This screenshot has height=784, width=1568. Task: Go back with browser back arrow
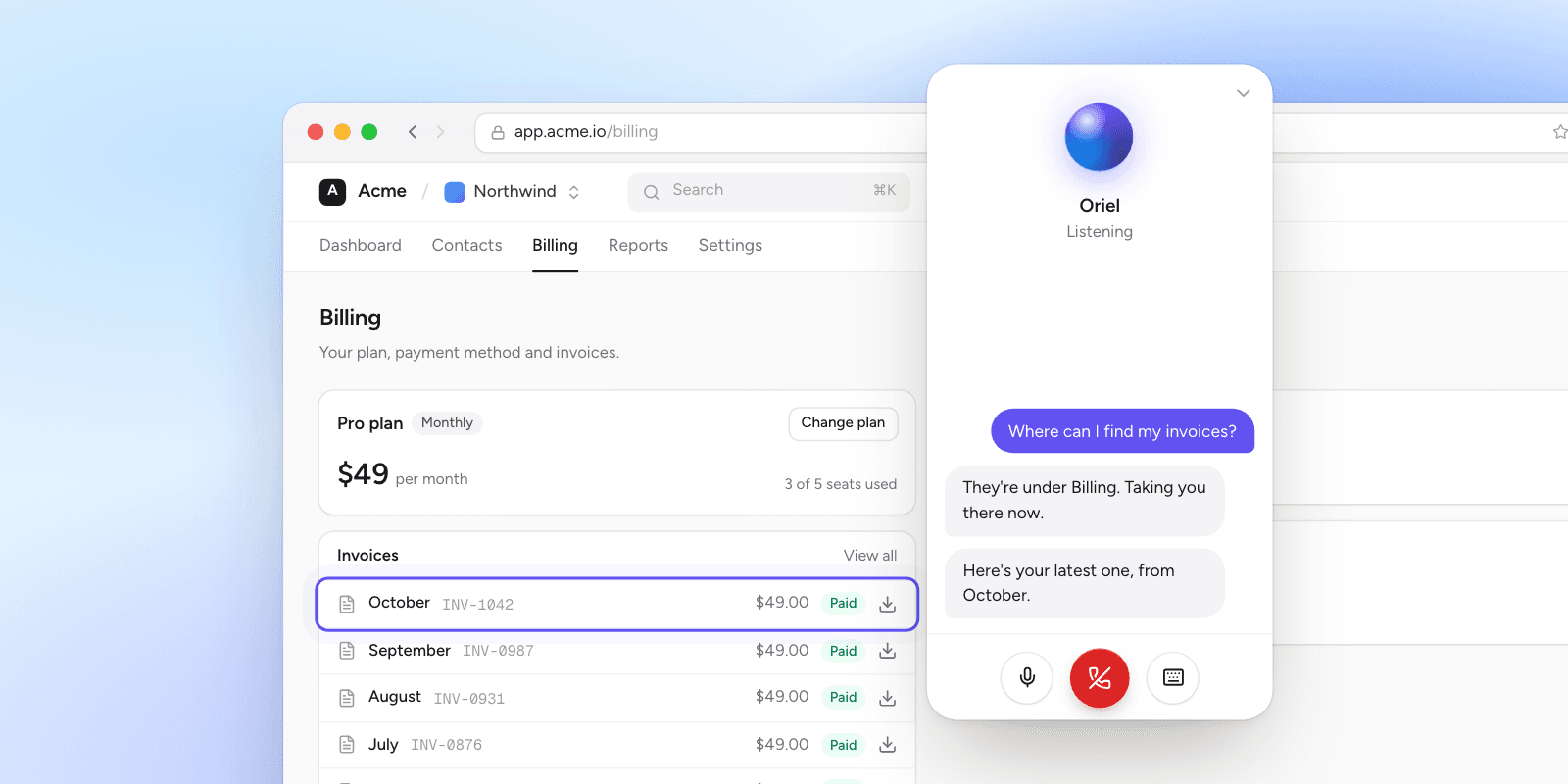click(413, 132)
